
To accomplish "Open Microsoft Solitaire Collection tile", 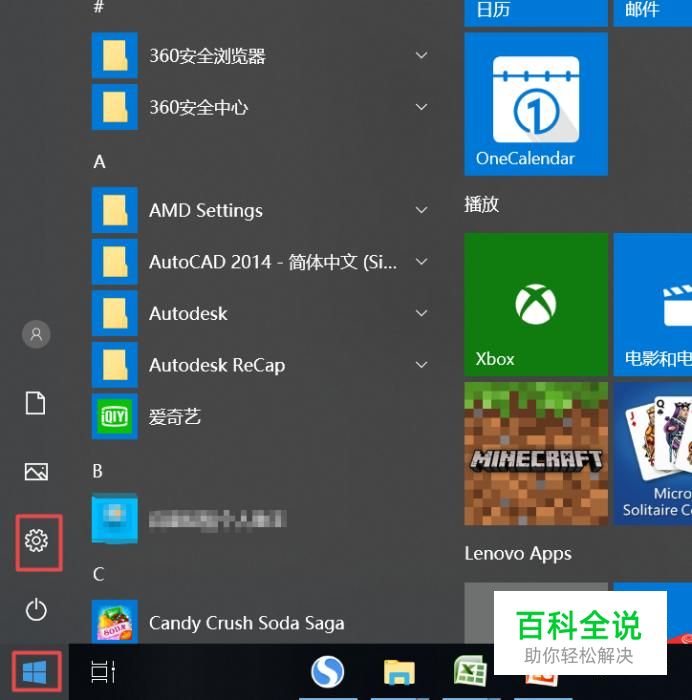I will pos(653,454).
